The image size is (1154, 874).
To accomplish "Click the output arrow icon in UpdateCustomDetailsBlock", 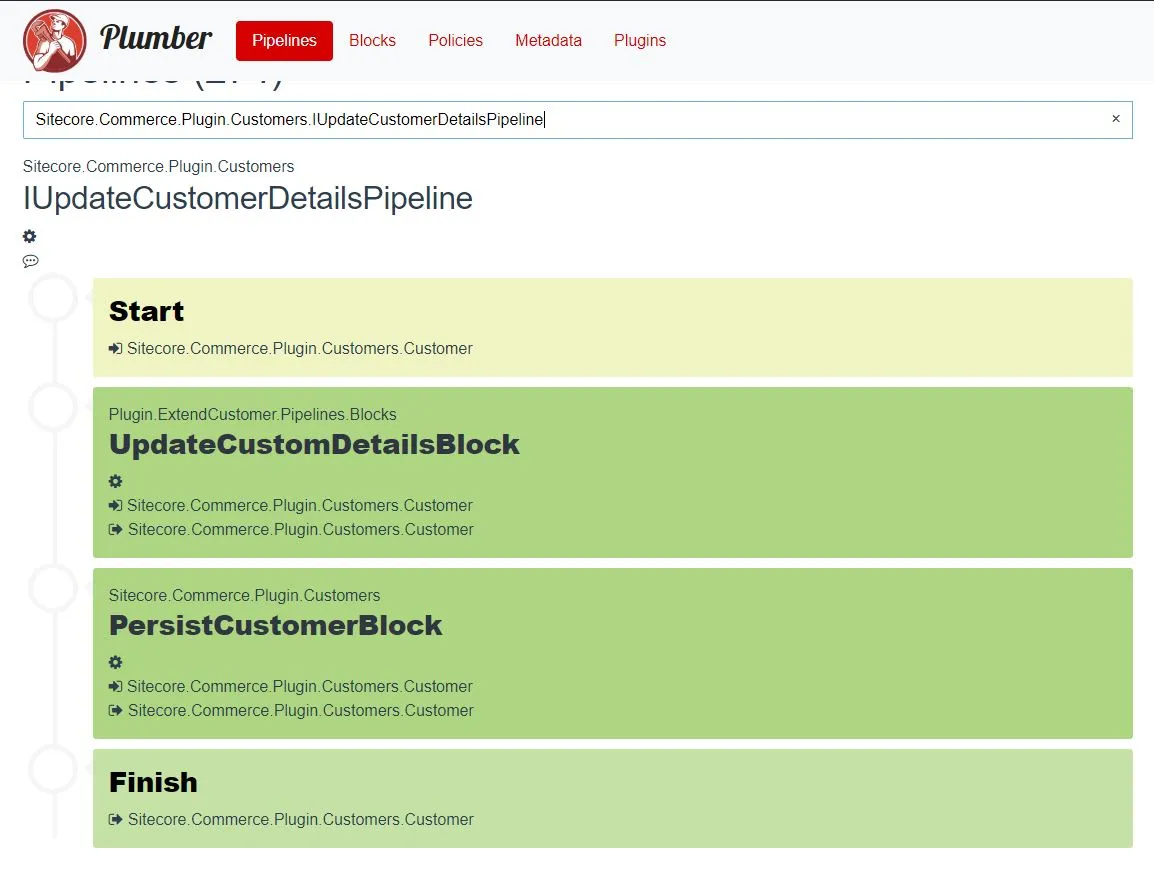I will (115, 529).
